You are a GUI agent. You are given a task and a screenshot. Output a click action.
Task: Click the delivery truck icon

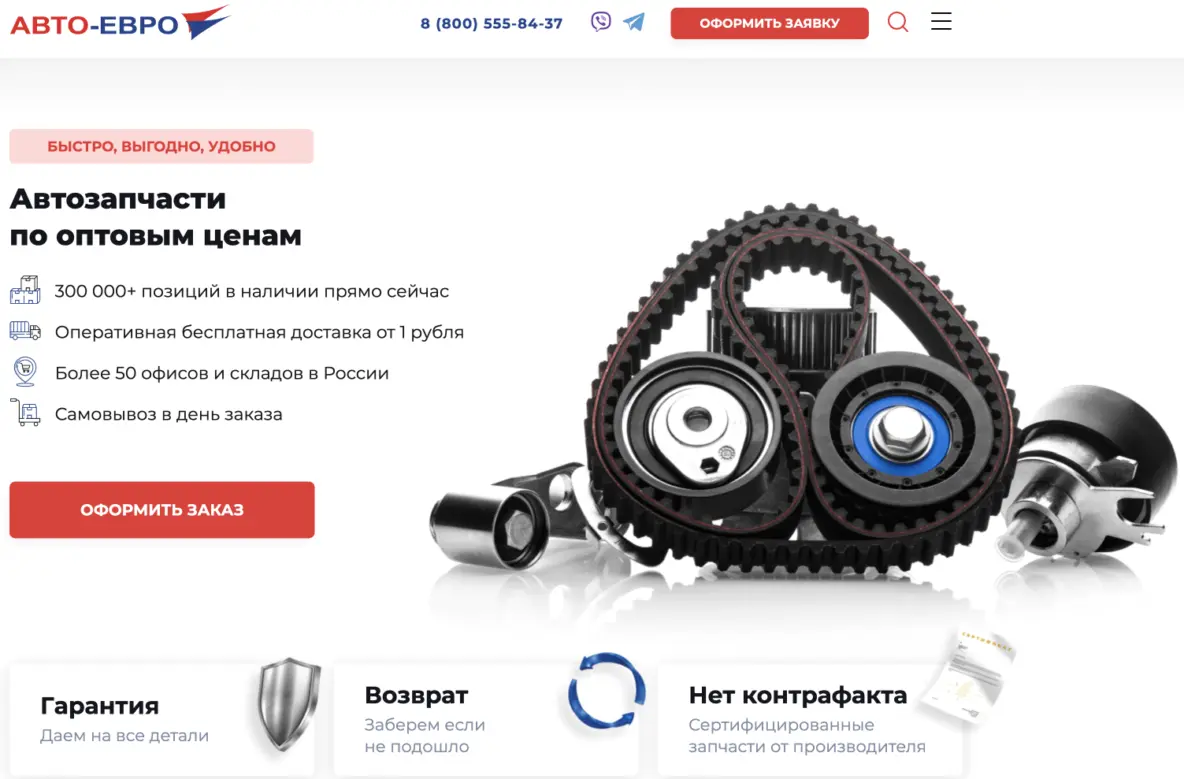(x=25, y=331)
